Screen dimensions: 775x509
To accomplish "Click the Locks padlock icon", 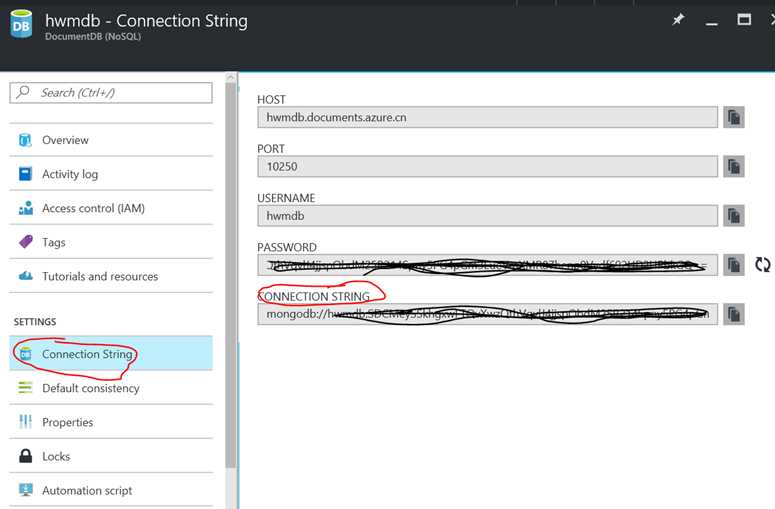I will click(x=25, y=456).
